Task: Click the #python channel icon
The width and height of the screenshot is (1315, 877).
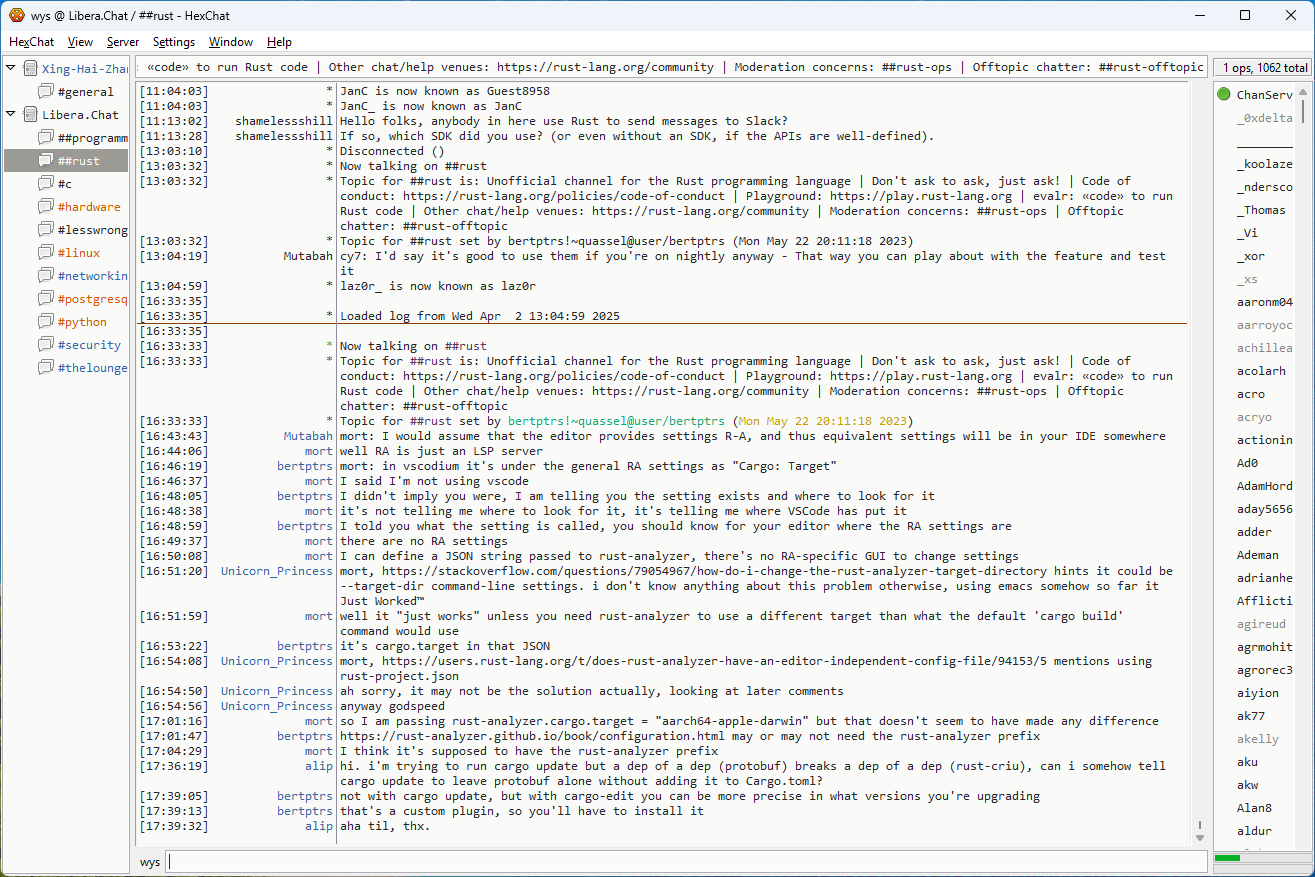Action: coord(46,322)
